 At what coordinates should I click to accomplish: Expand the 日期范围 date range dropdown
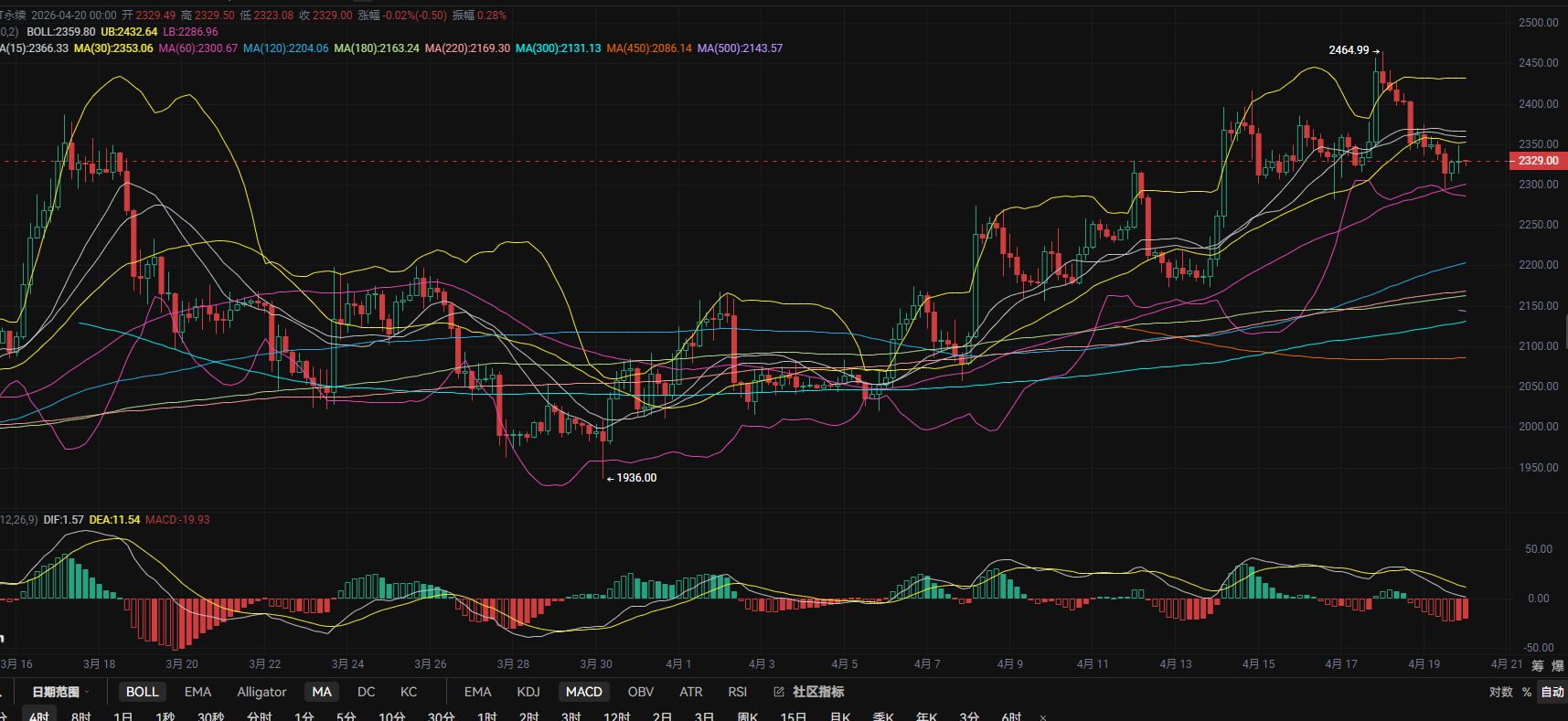60,692
